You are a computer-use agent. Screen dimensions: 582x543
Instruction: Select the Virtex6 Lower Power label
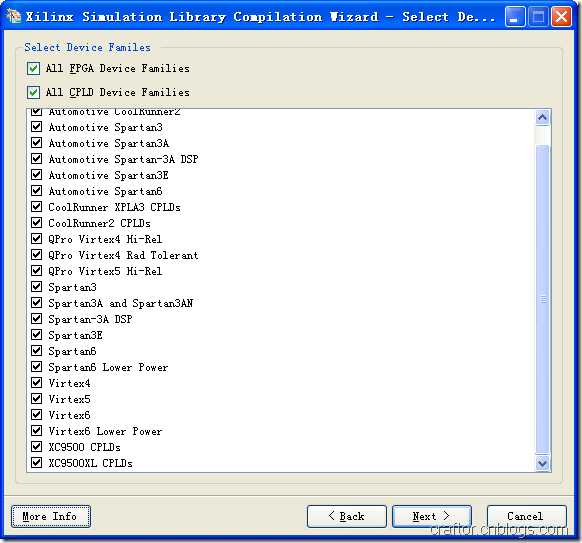point(105,431)
